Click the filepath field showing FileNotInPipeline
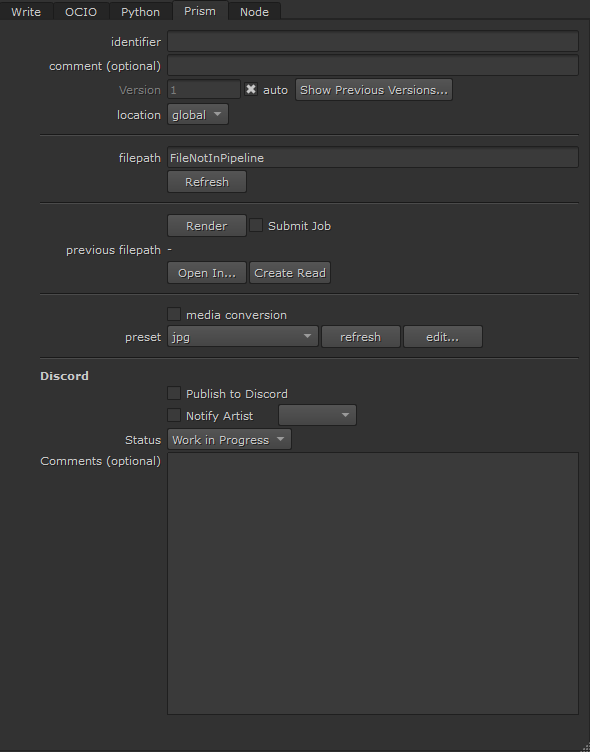 pos(373,158)
